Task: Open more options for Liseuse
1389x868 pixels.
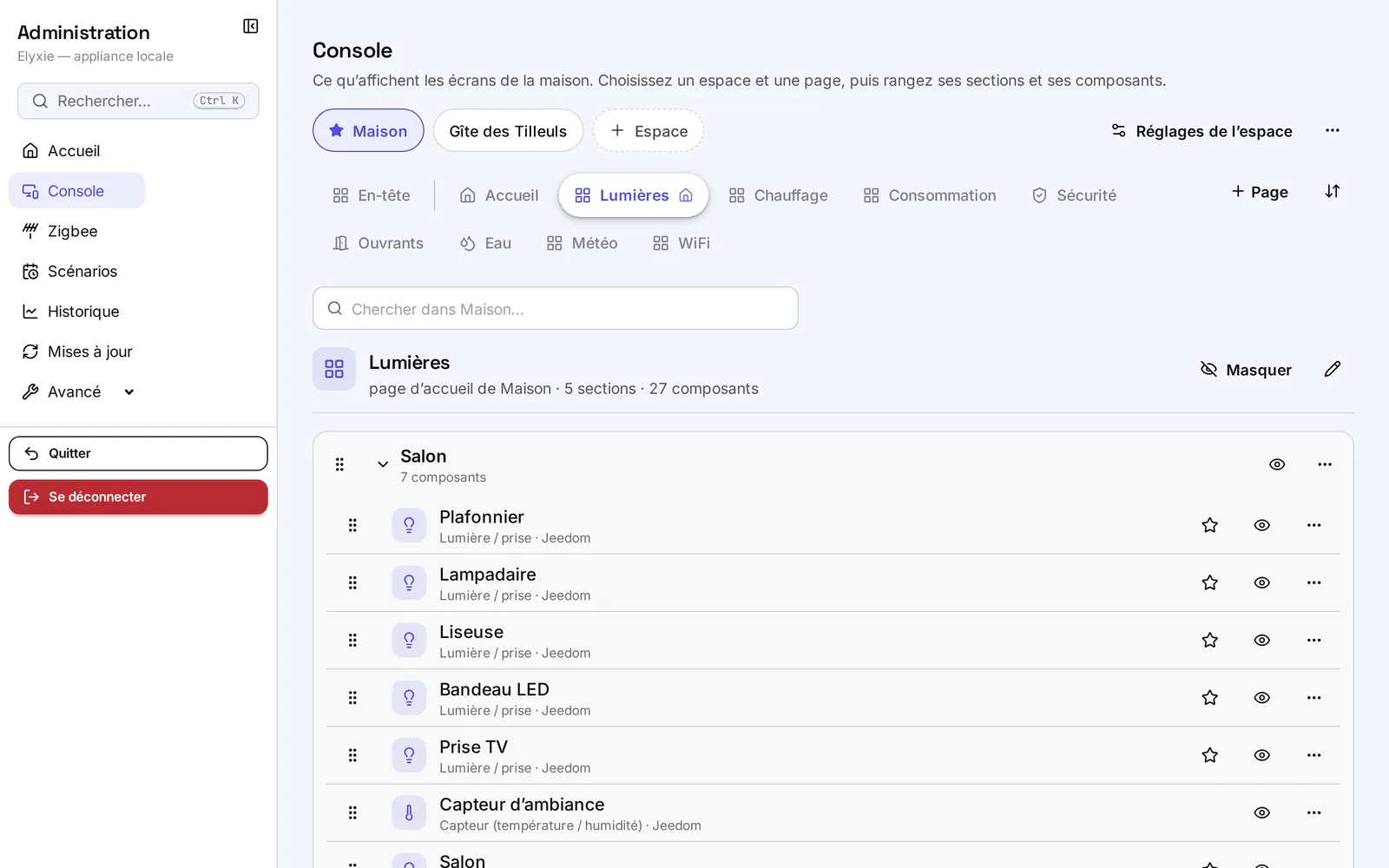Action: 1313,640
